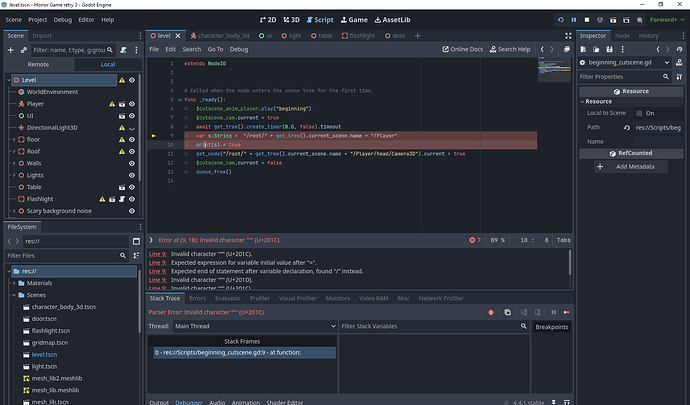The width and height of the screenshot is (690, 405).
Task: Reset the Path property revert icon
Action: tap(627, 128)
